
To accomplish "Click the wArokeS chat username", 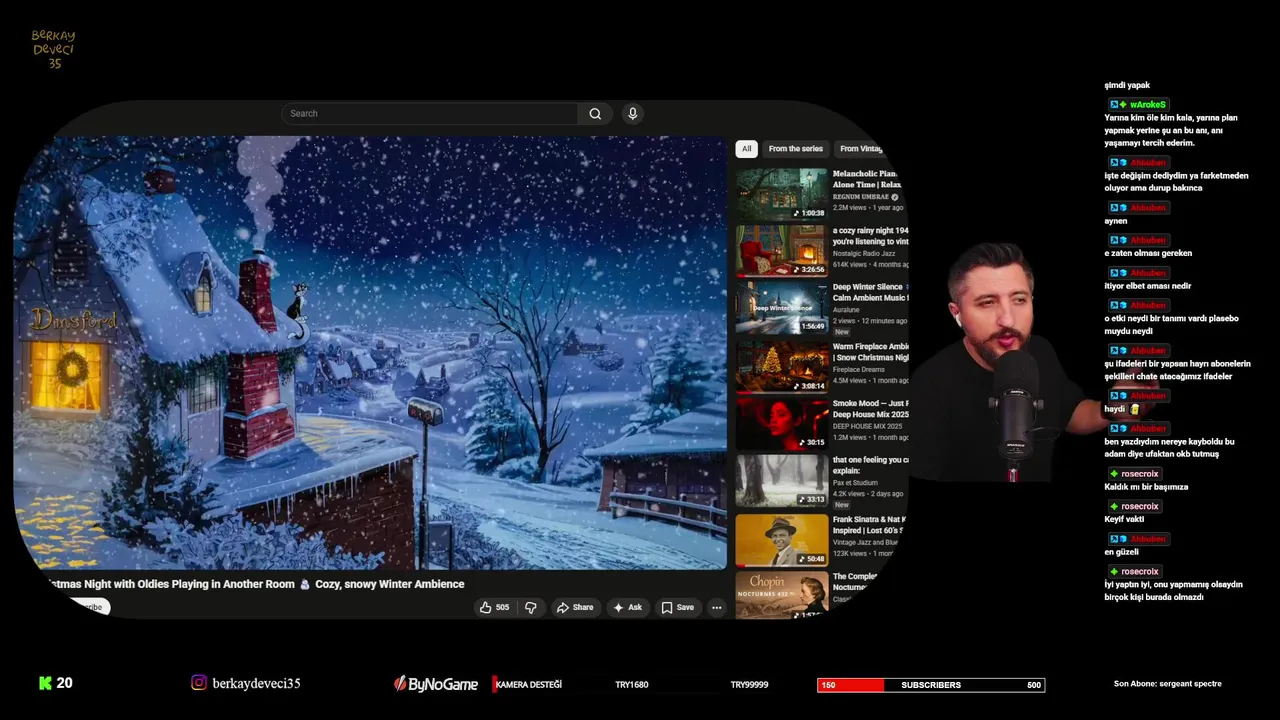I will point(1148,105).
